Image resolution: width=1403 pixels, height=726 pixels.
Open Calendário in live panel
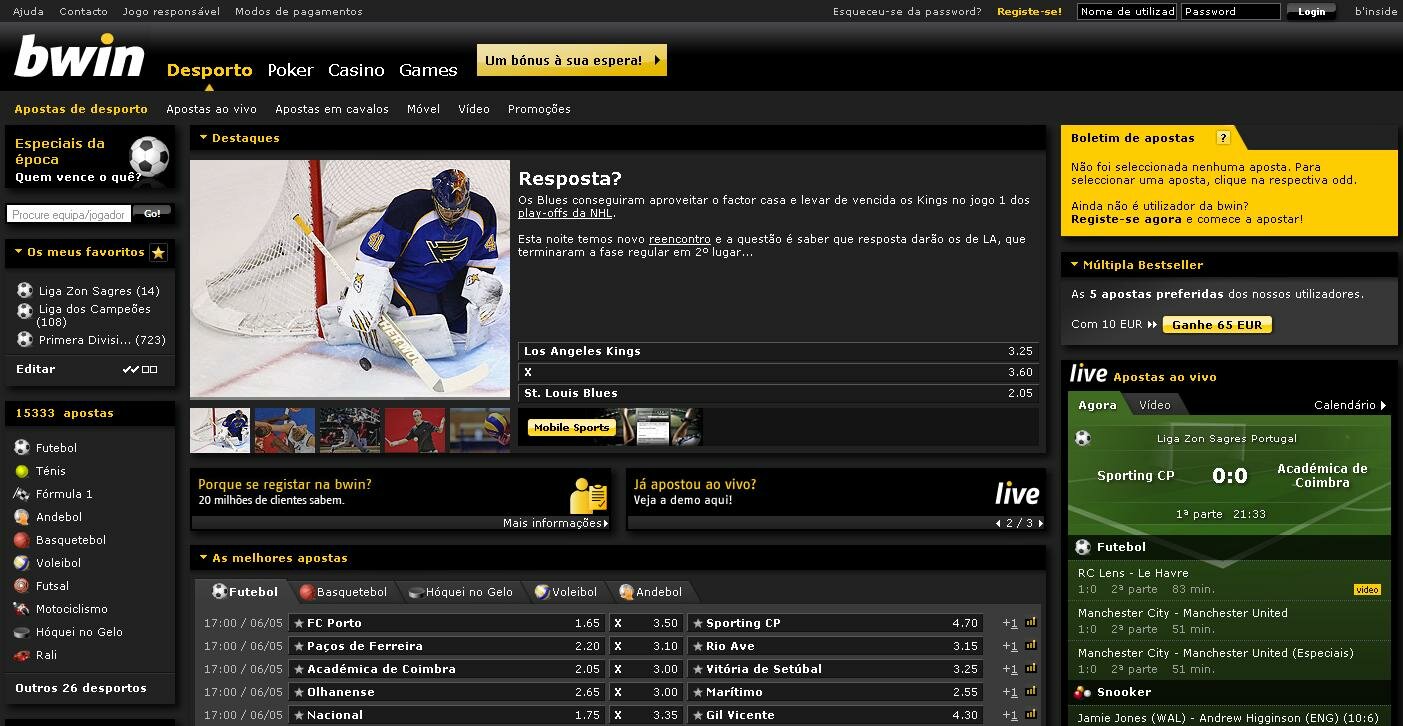[x=1350, y=405]
